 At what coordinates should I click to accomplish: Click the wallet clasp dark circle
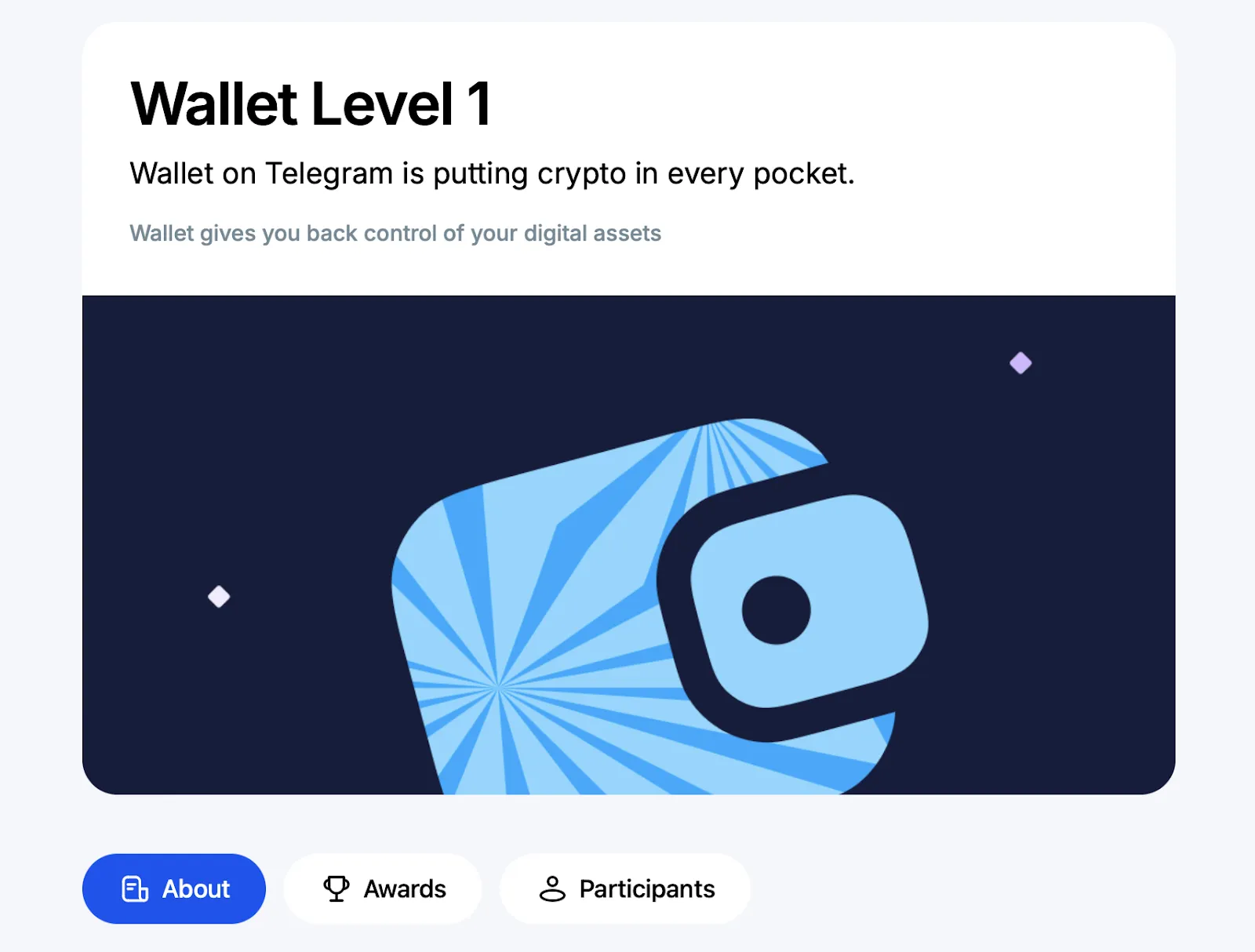coord(776,609)
